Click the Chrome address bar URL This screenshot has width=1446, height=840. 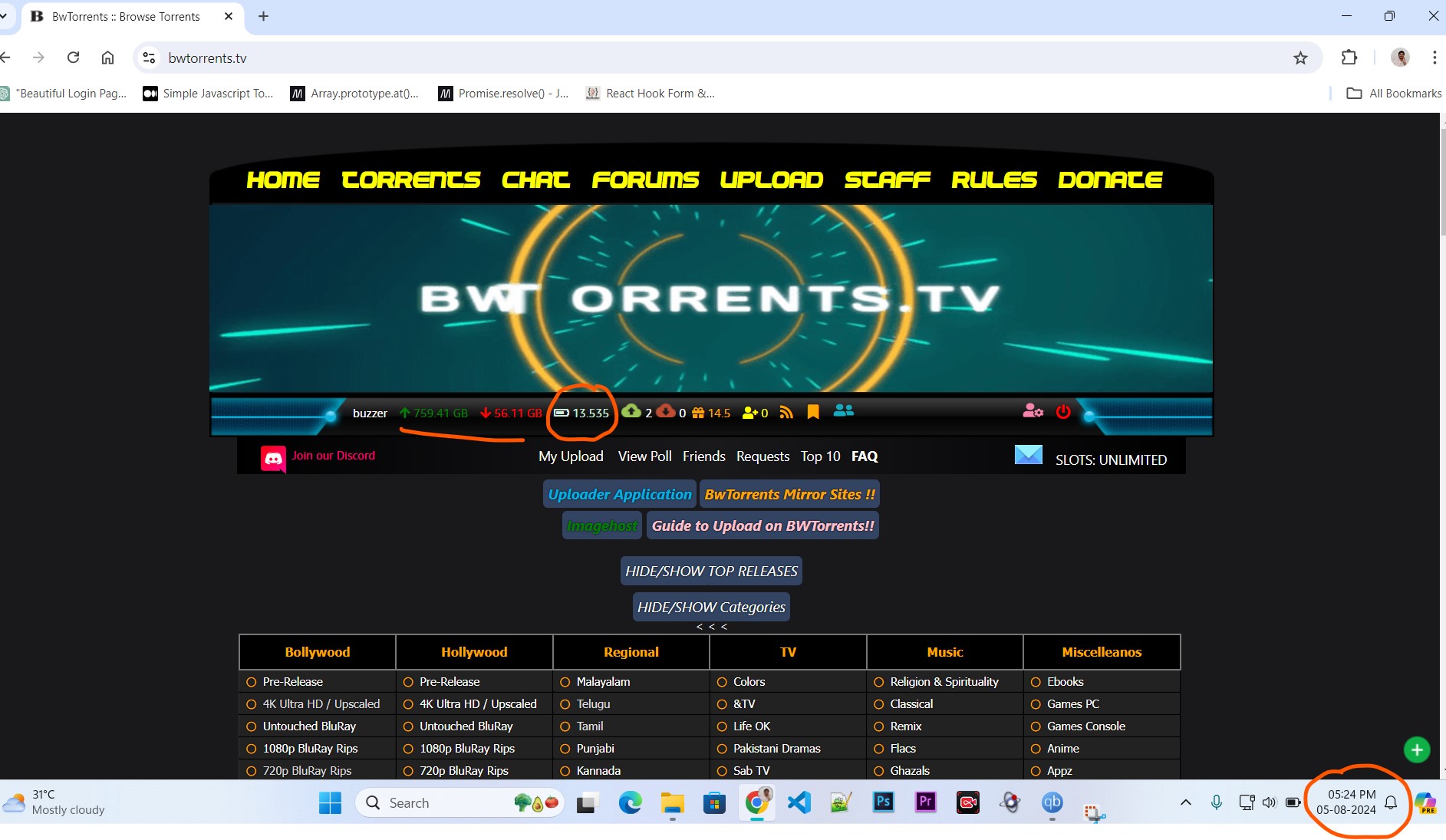coord(207,58)
